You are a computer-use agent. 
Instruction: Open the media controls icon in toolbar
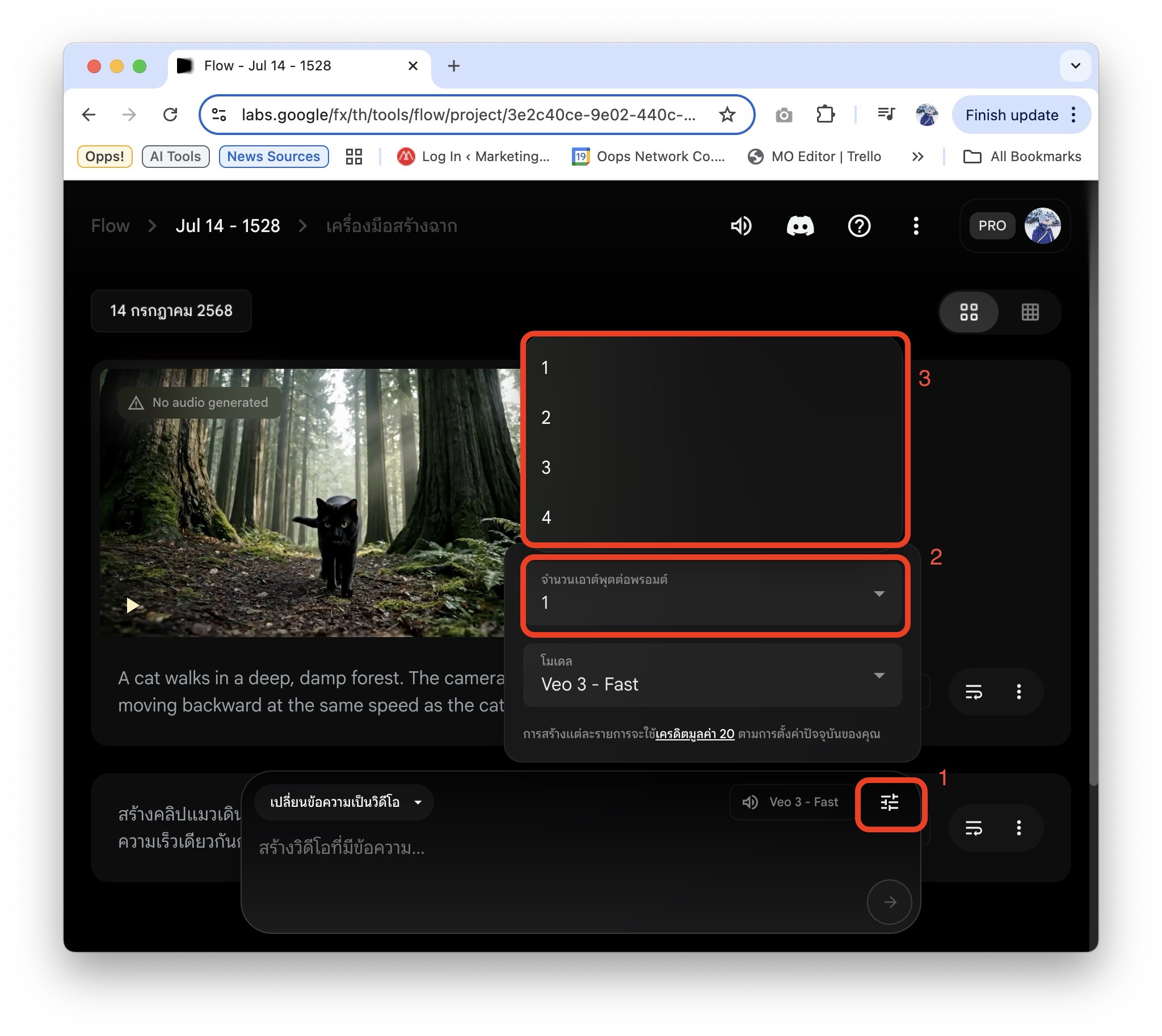[x=886, y=115]
